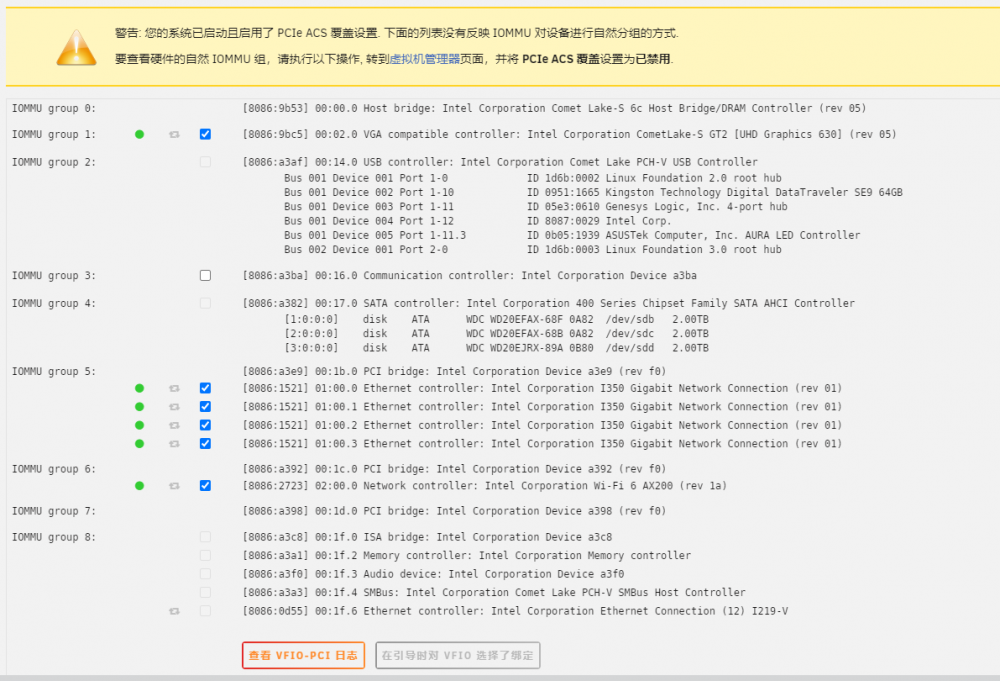Click the Intel Corp. 8087:0029 USB entry
Screen dimensions: 1000x681
click(x=478, y=221)
